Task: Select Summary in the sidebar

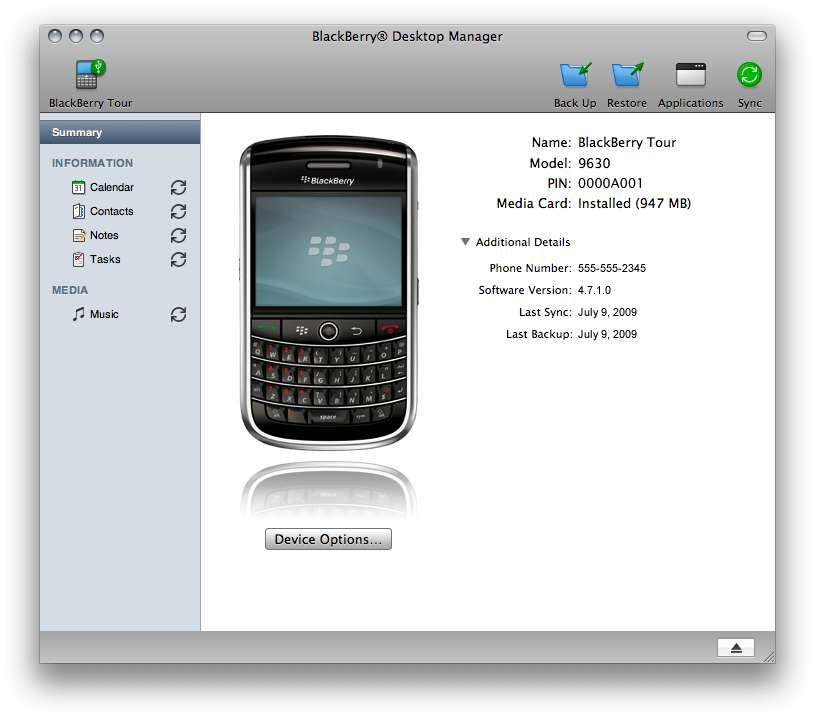Action: point(120,133)
